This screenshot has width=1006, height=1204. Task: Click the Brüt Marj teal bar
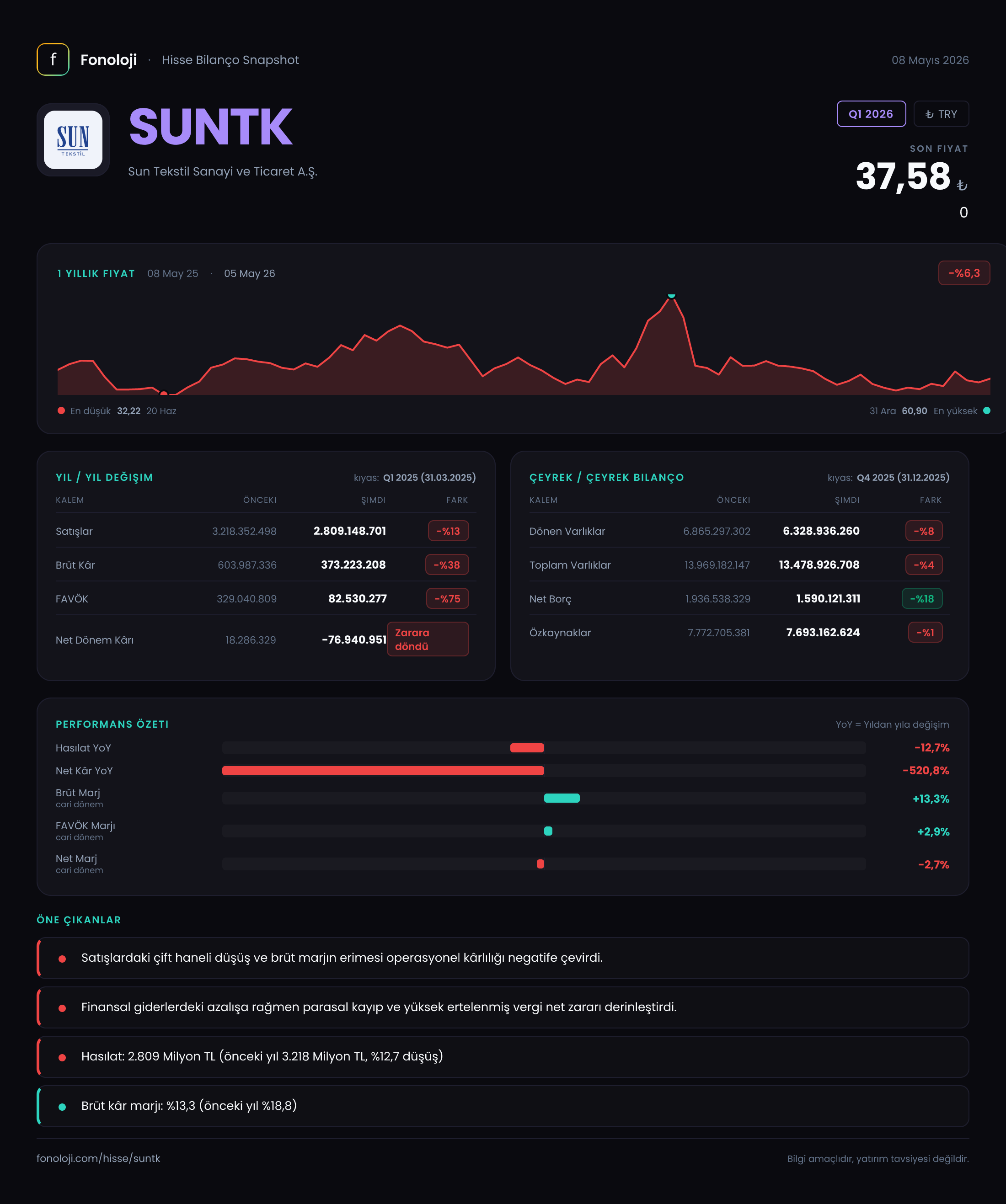(562, 798)
